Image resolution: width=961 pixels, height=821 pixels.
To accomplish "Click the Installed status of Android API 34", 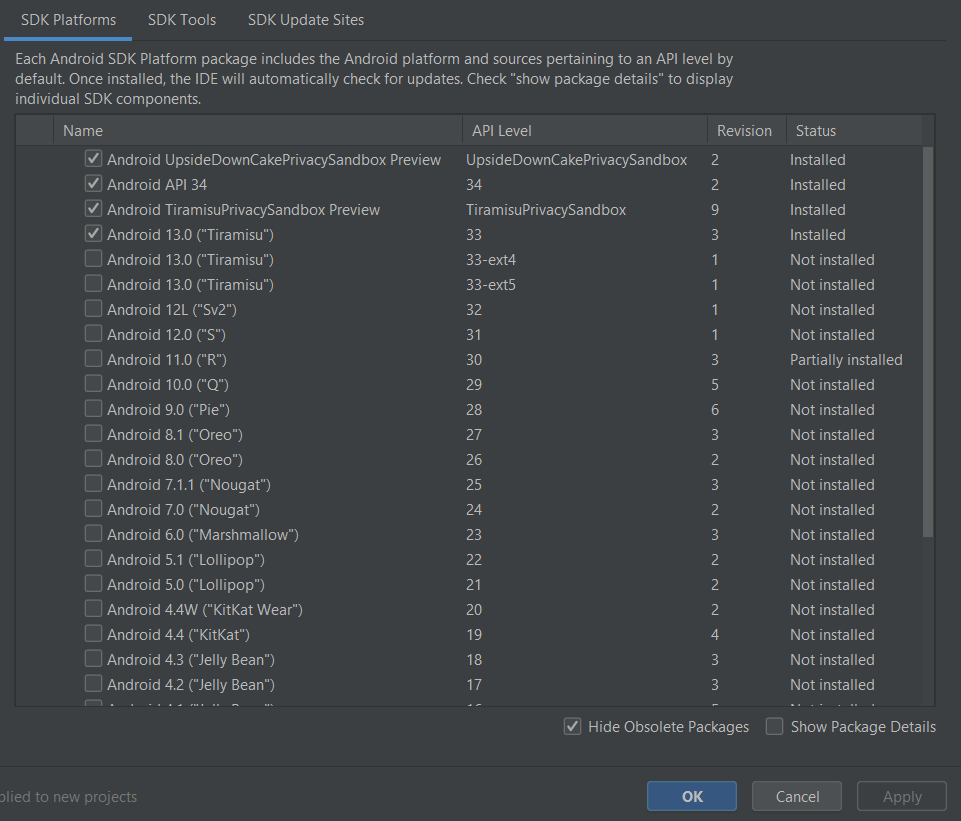I will 818,184.
